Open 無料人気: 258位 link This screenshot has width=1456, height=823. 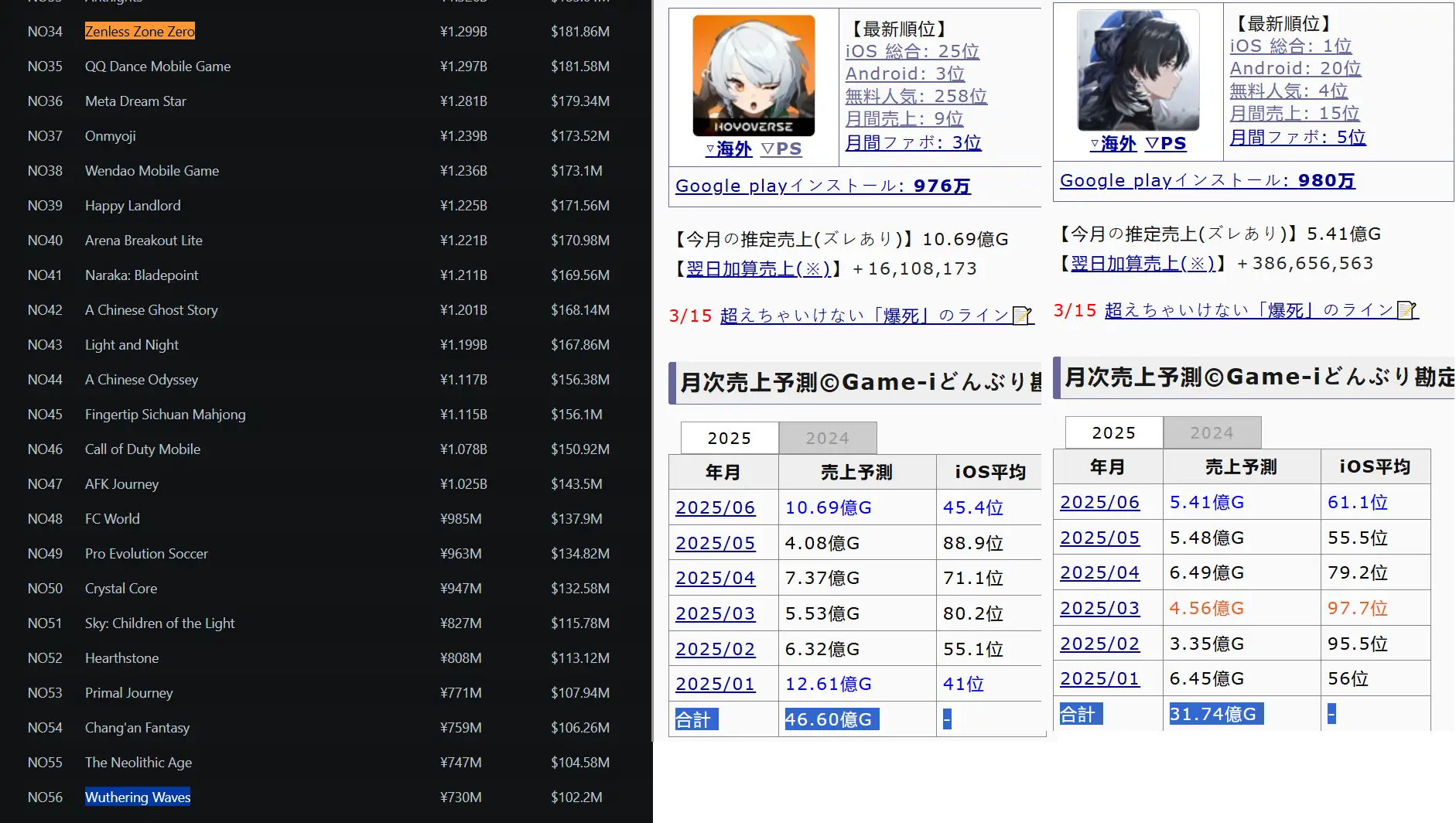[916, 96]
